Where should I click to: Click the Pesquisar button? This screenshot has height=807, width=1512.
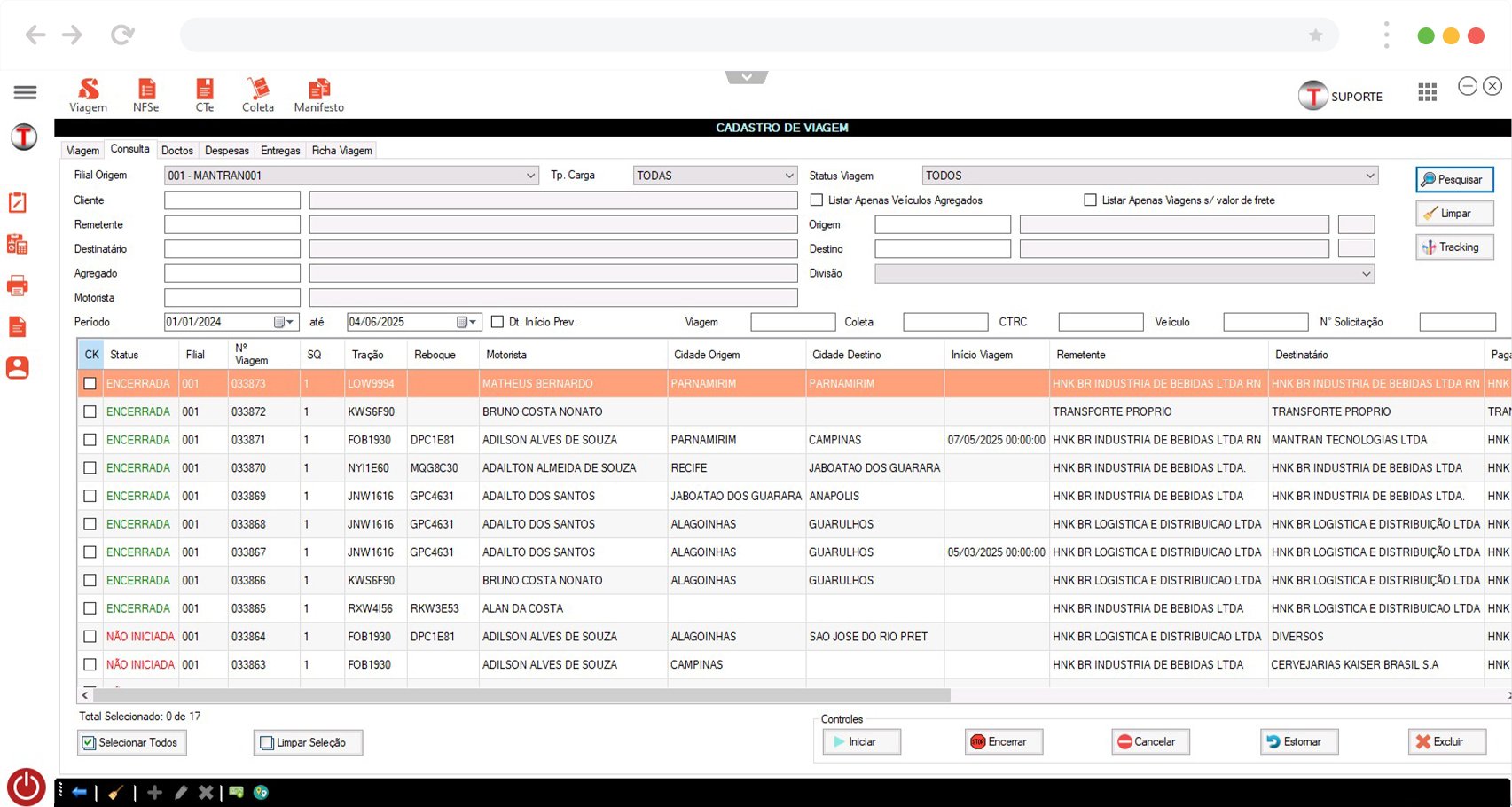click(1454, 179)
